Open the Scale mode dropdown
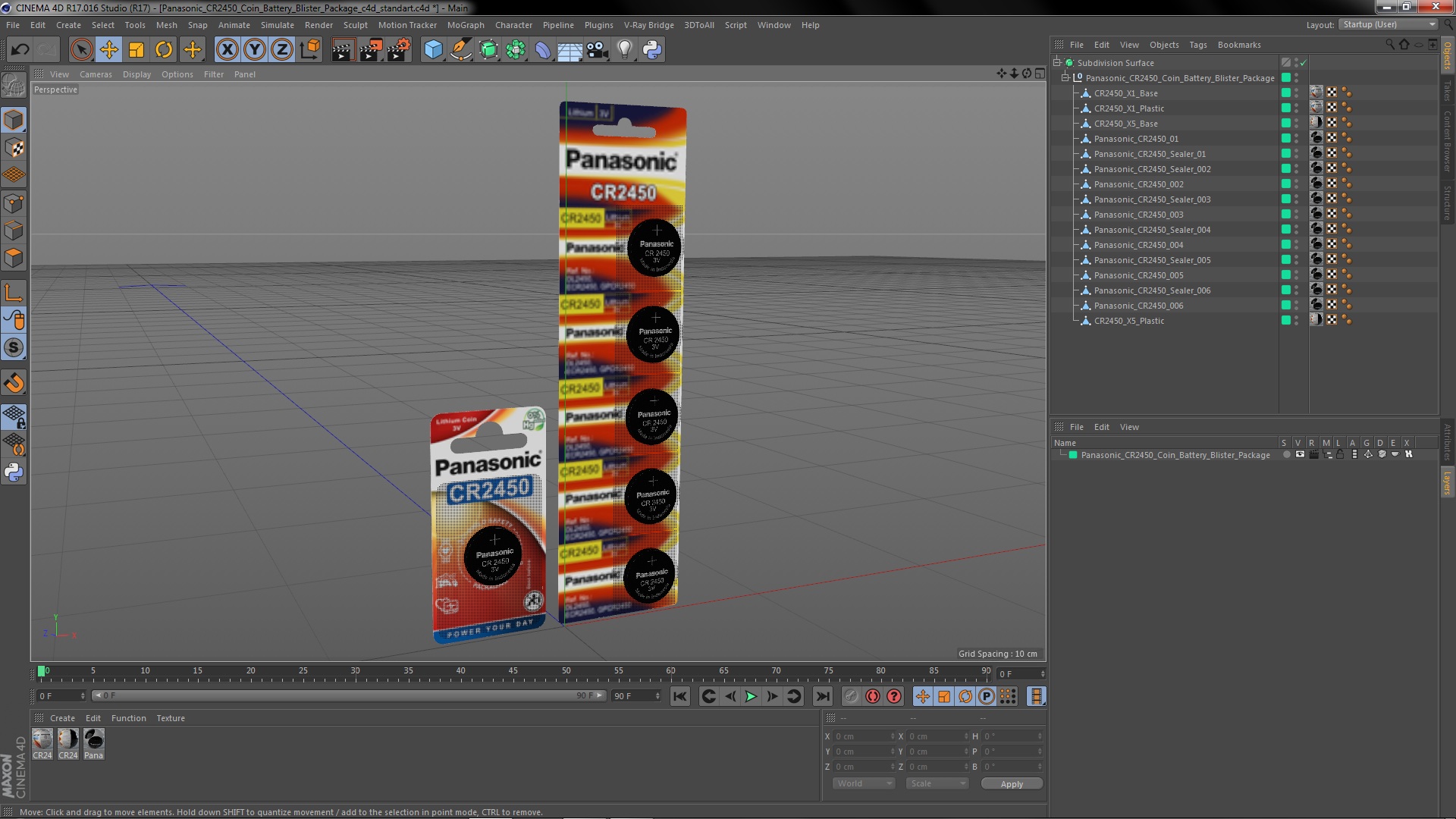 (x=937, y=783)
